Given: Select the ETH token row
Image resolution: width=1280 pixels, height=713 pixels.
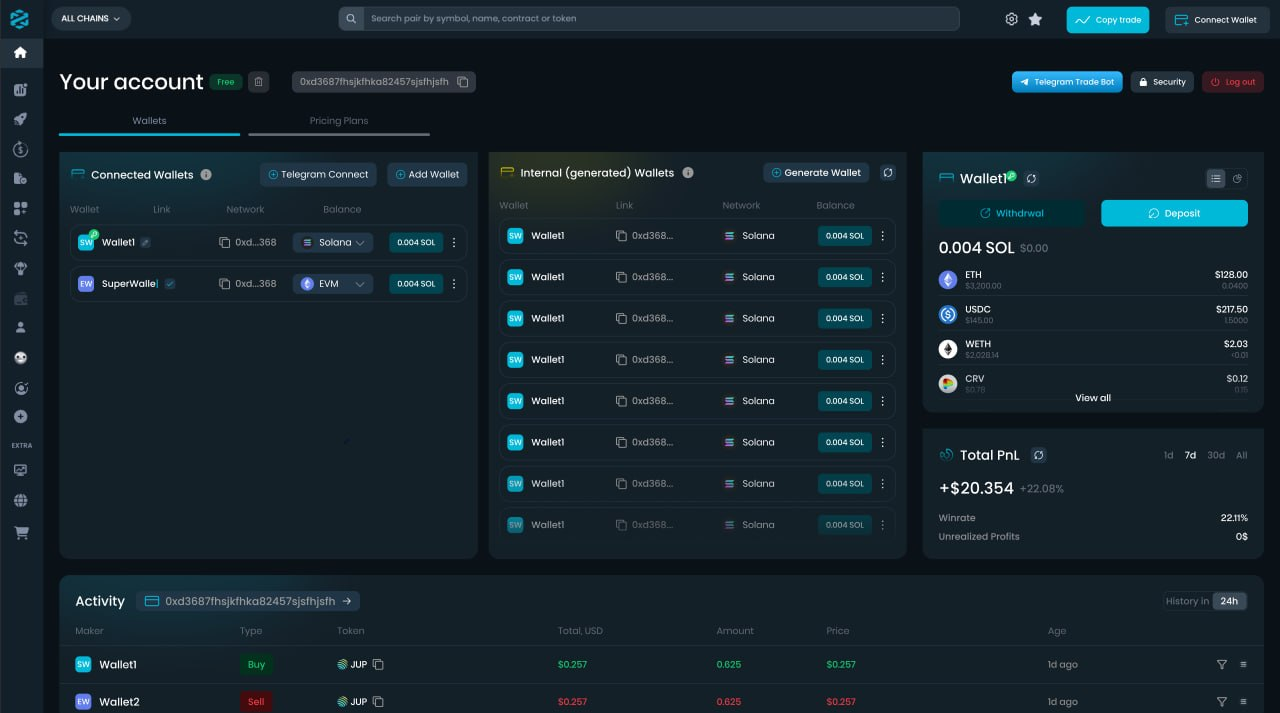Looking at the screenshot, I should [1093, 280].
